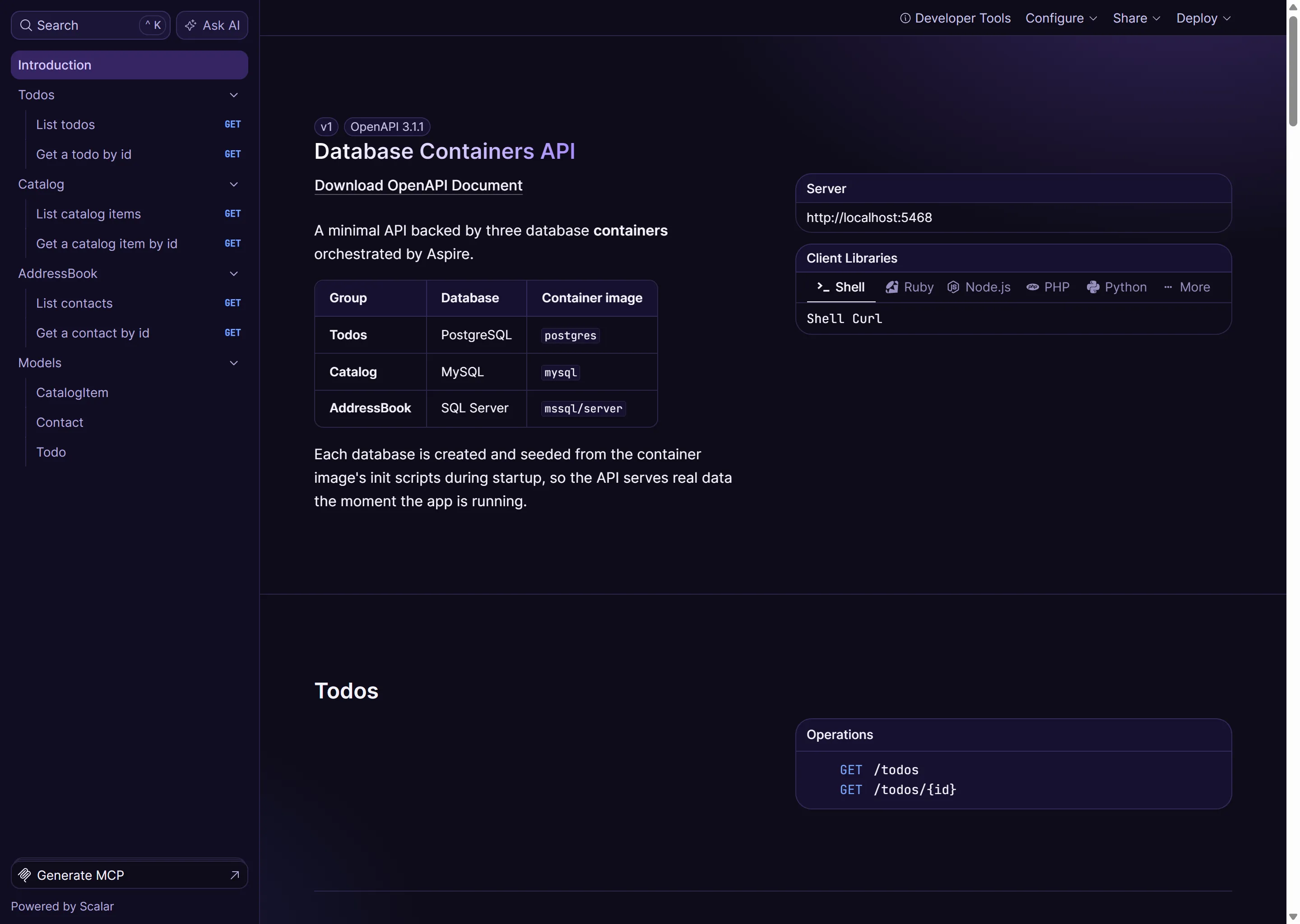The width and height of the screenshot is (1300, 924).
Task: Collapse the Catalog sidebar section chevron
Action: [x=234, y=185]
